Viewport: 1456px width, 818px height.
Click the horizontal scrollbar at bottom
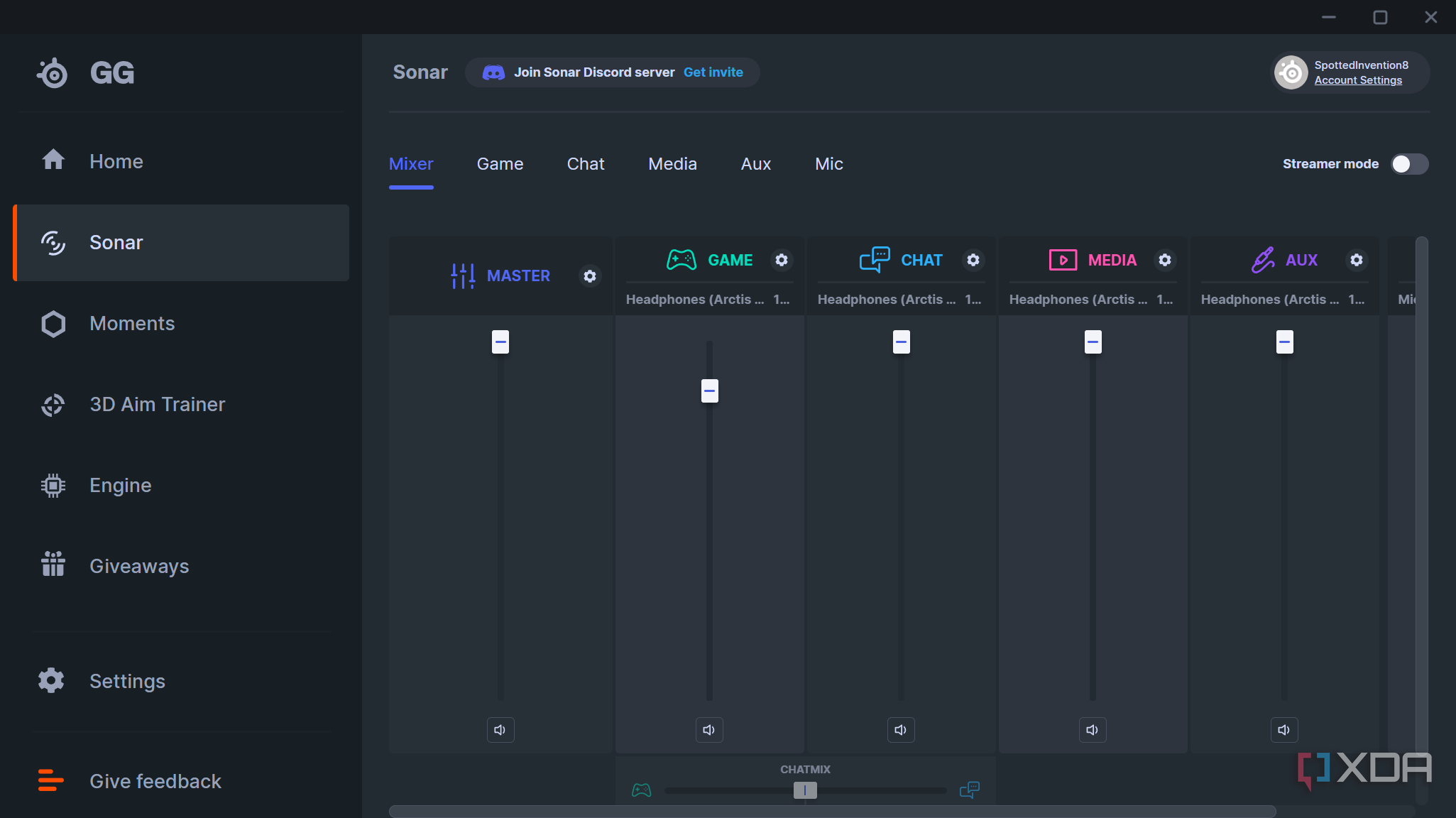[832, 811]
